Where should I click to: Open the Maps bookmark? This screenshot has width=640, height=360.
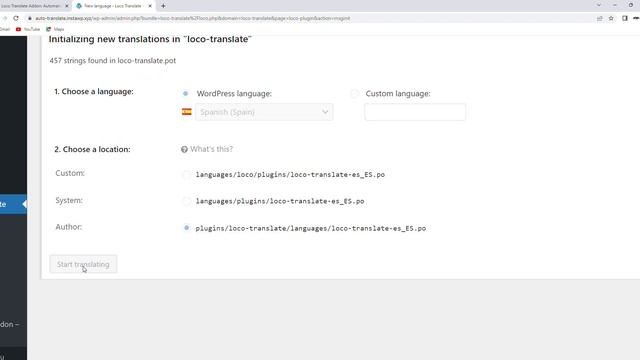coord(55,29)
